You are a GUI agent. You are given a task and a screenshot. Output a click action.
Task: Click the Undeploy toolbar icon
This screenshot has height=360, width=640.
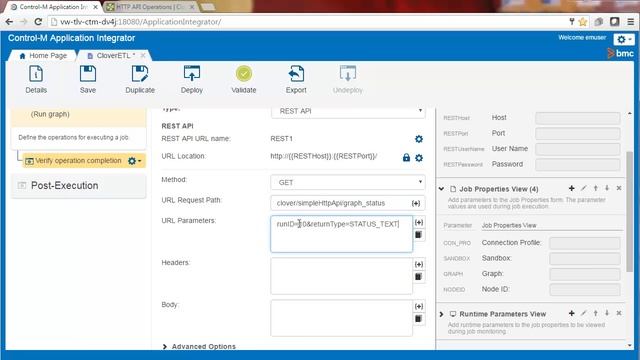tap(348, 80)
